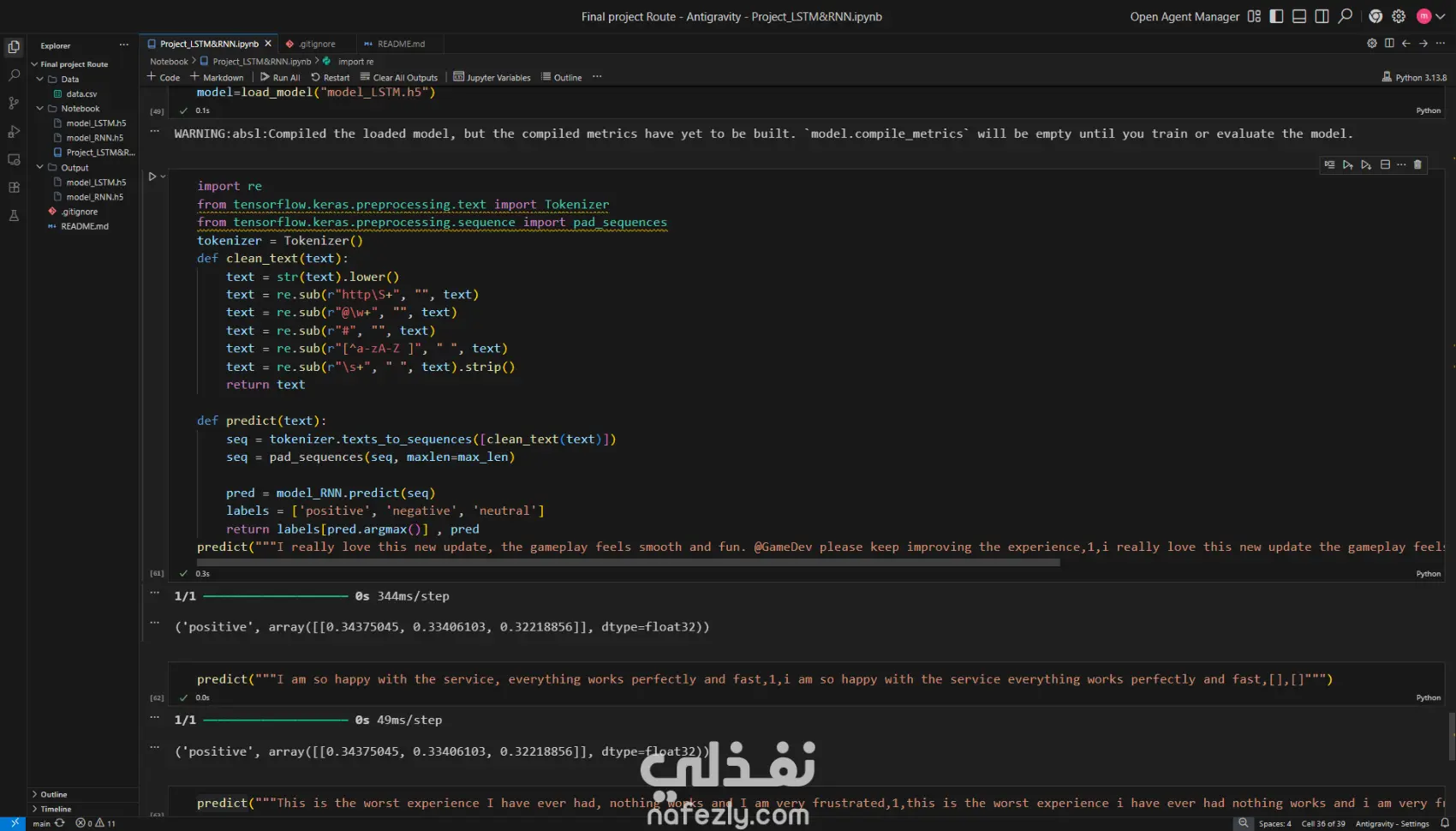Open Jupyter Variables panel
Screen dimensions: 1456x831
492,77
